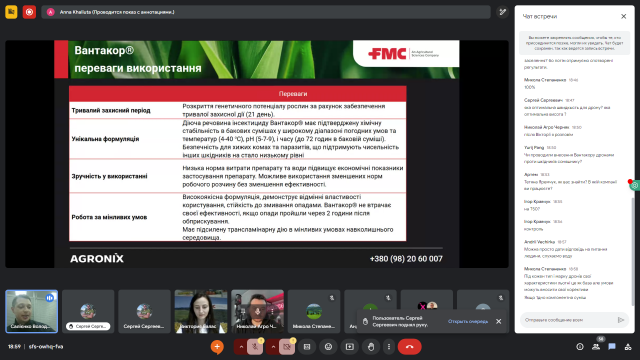The height and width of the screenshot is (360, 640).
Task: Open meeting details info icon
Action: [x=580, y=347]
